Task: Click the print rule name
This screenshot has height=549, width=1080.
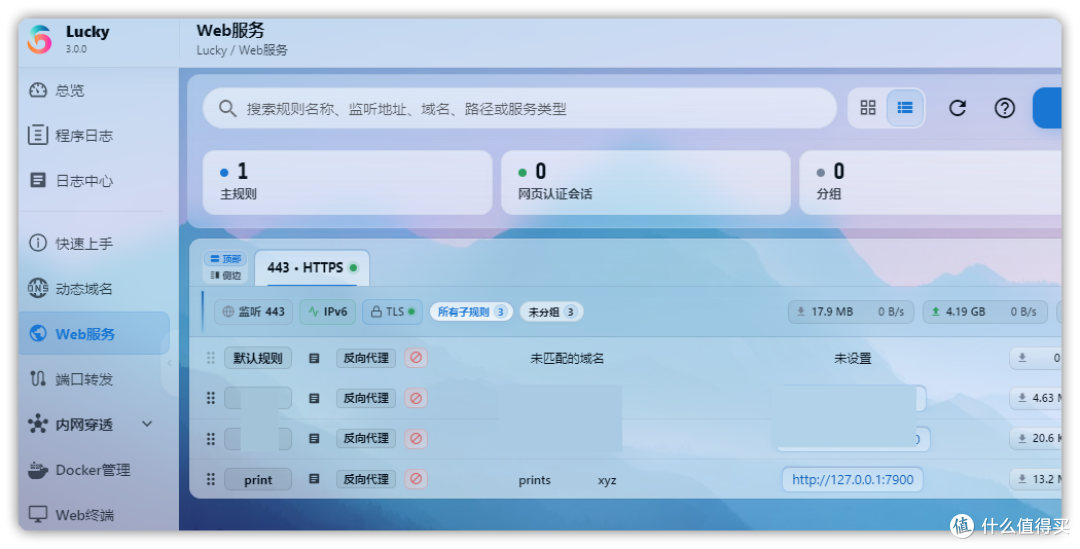Action: [x=258, y=479]
